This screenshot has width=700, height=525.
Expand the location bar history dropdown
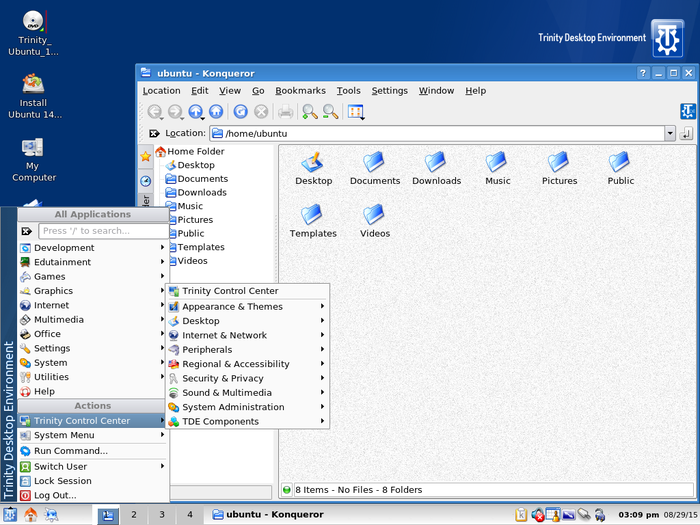[x=670, y=133]
